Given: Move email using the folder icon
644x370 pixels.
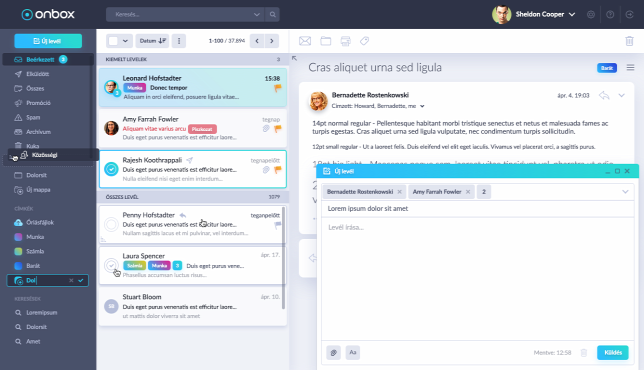Looking at the screenshot, I should [326, 41].
